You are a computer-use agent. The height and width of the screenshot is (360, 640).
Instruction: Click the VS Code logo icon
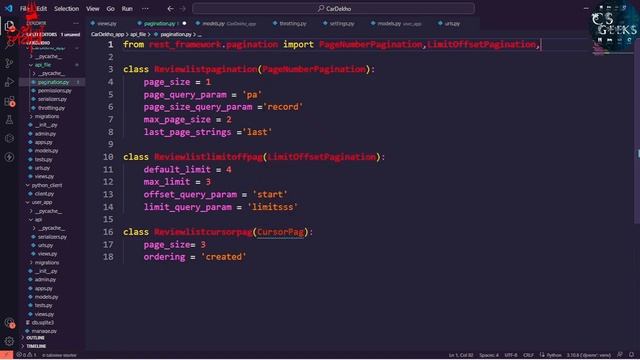point(9,8)
